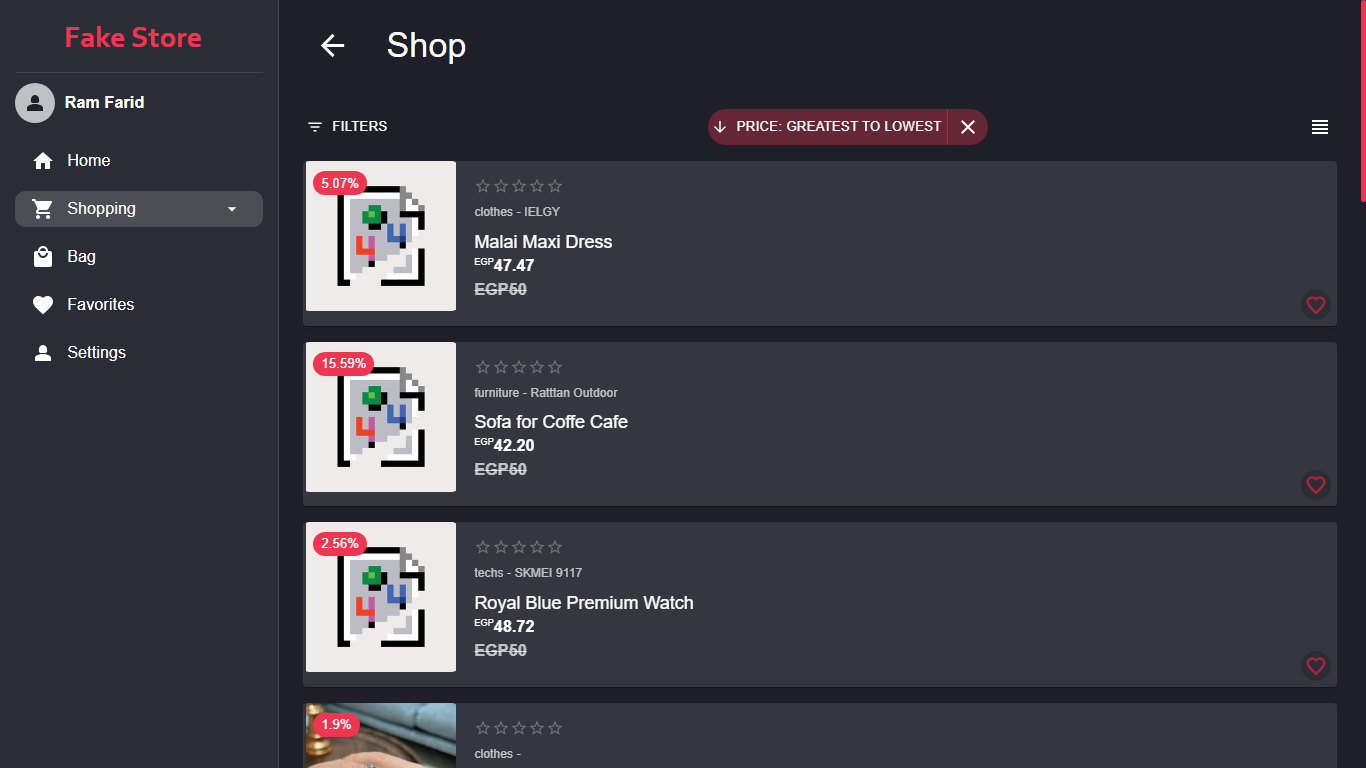The image size is (1366, 768).
Task: Remove the price sort chip
Action: pos(967,127)
